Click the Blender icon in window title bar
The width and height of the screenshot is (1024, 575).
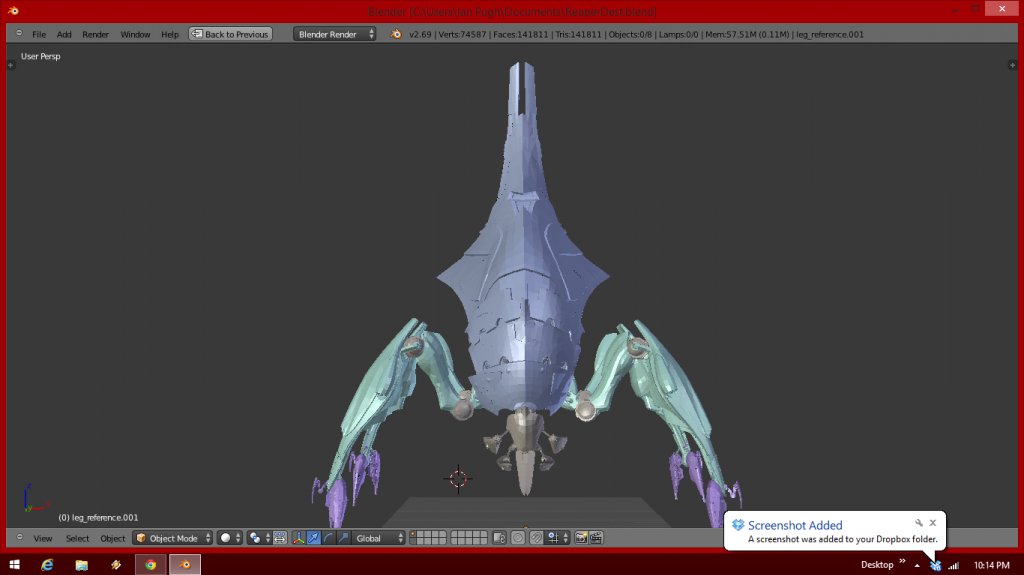pyautogui.click(x=13, y=10)
